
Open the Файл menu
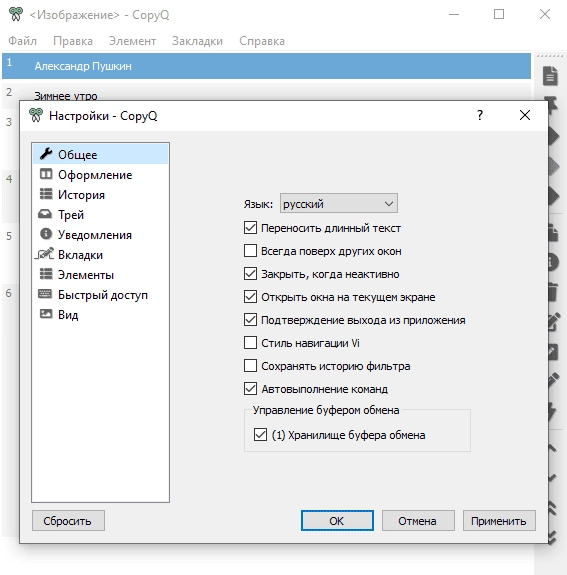coord(23,41)
